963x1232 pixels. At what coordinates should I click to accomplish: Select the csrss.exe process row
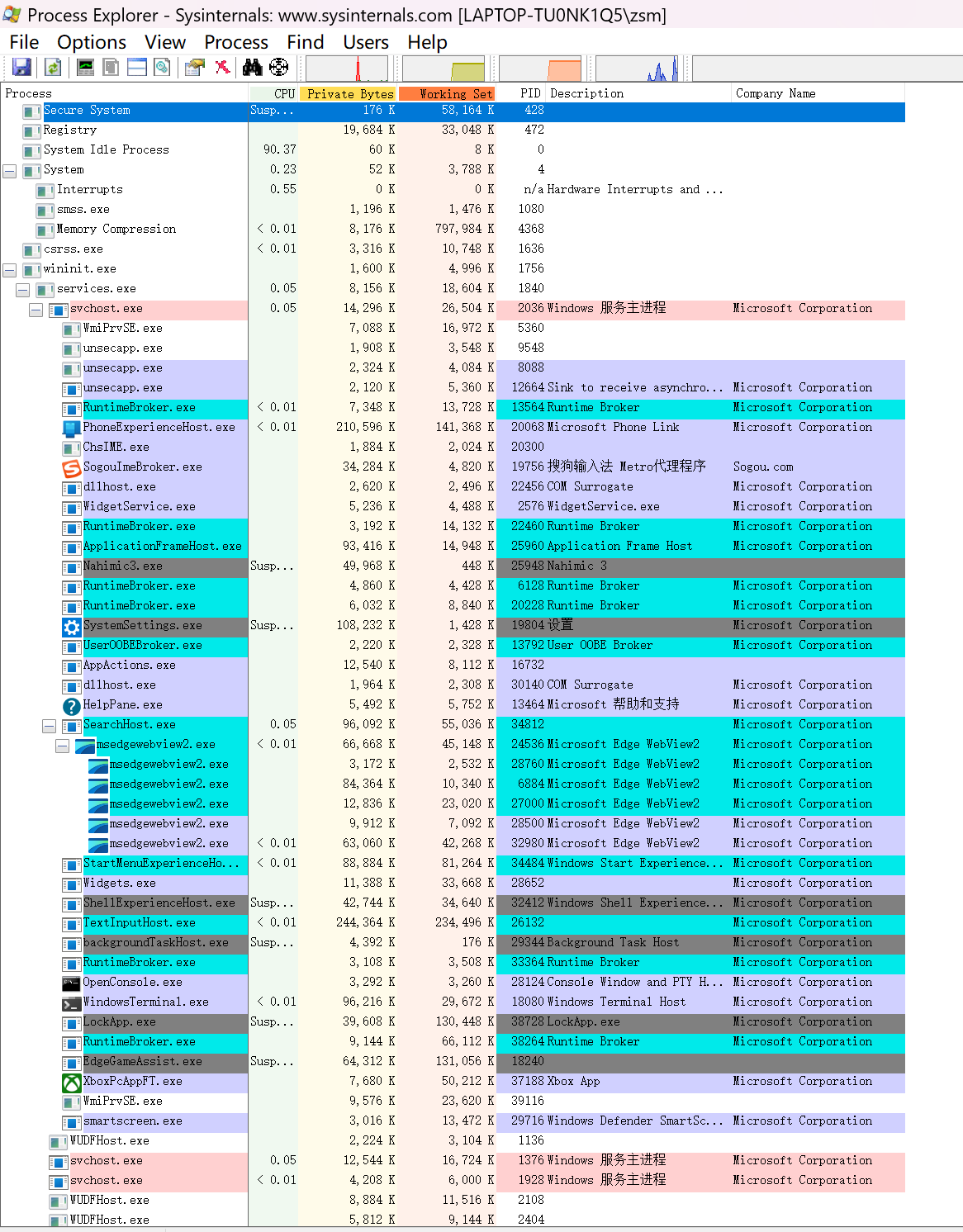pos(453,249)
